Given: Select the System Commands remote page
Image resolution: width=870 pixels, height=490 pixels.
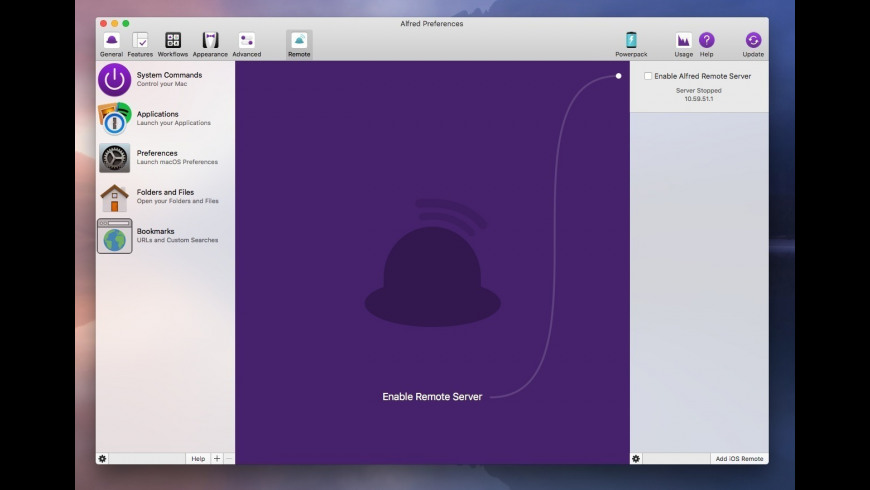Looking at the screenshot, I should [165, 79].
